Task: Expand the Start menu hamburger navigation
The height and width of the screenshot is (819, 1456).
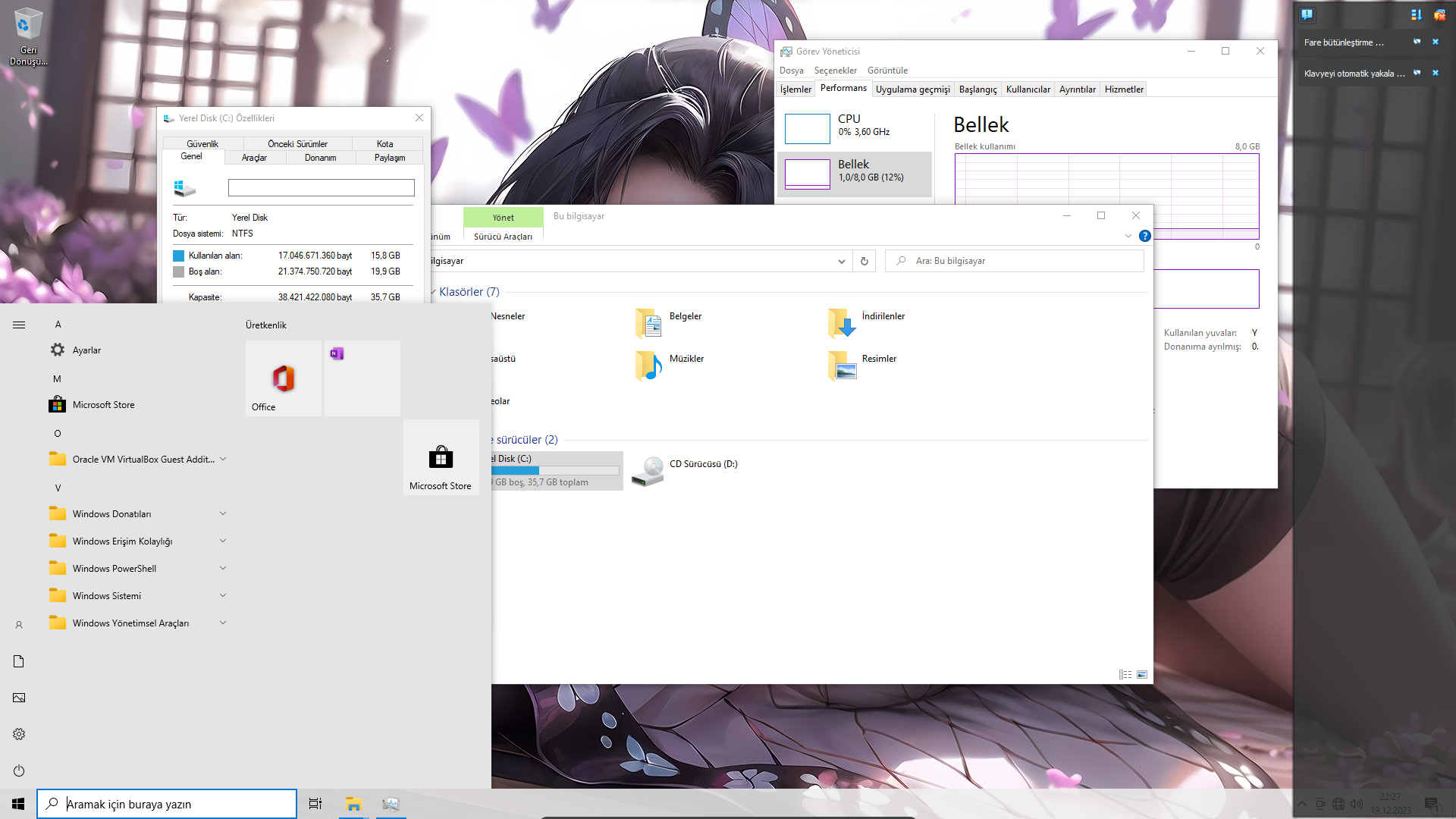Action: point(19,325)
